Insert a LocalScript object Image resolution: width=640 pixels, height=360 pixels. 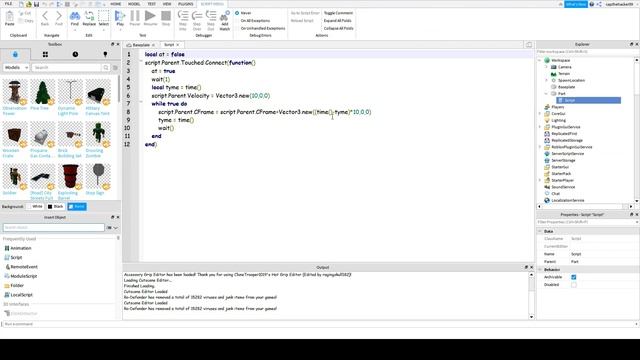point(18,295)
